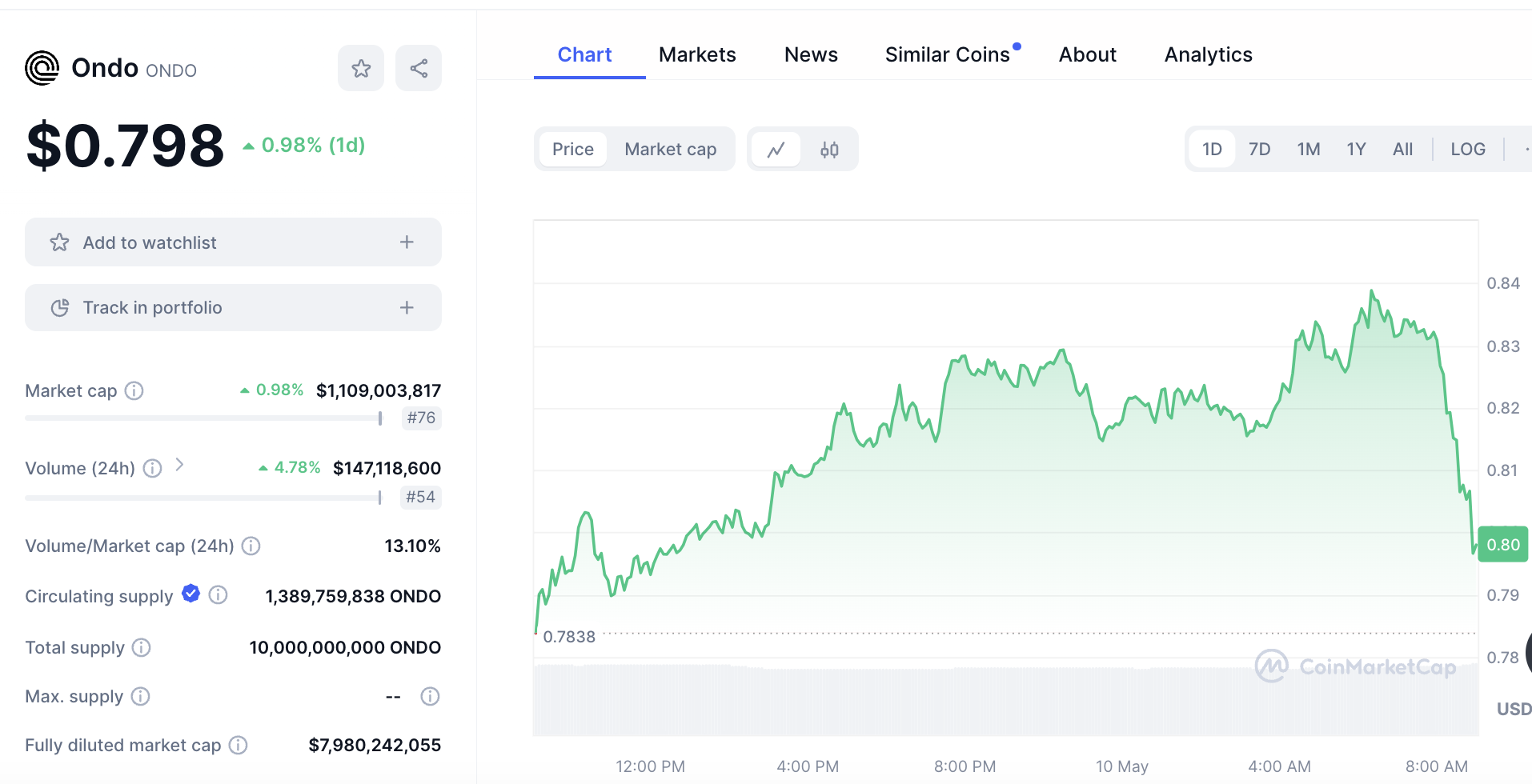Click the share icon button
The image size is (1532, 784).
(x=419, y=69)
